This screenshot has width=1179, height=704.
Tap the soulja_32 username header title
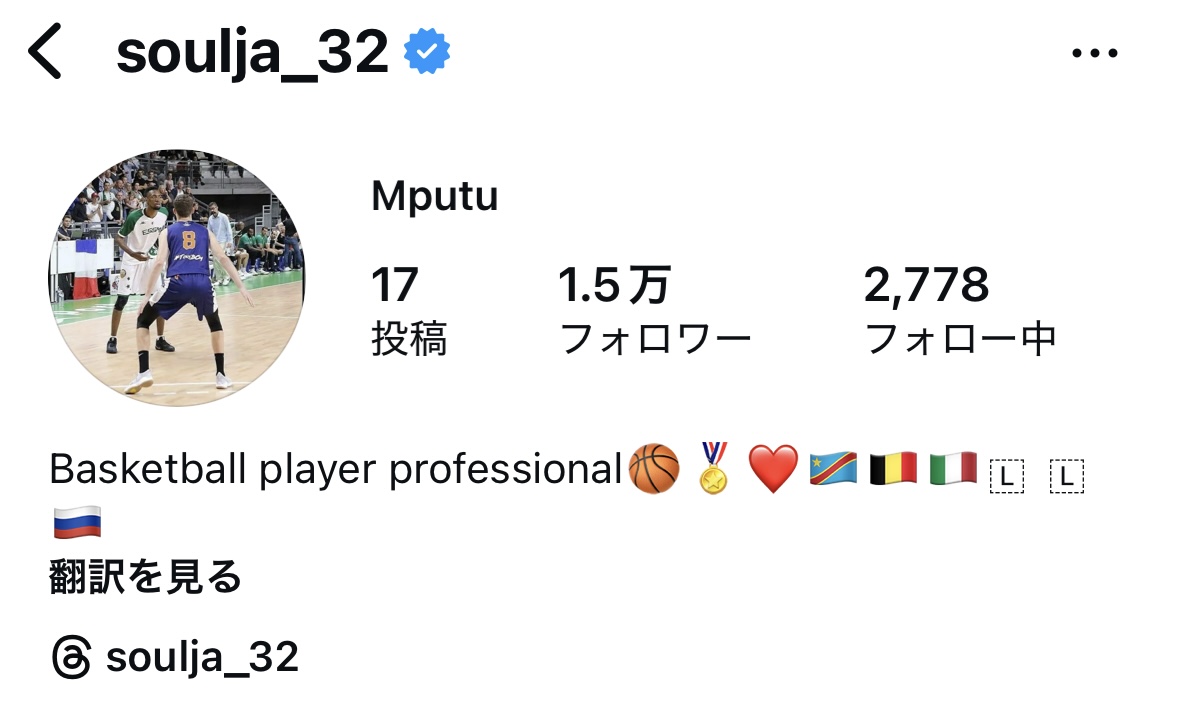click(x=252, y=52)
